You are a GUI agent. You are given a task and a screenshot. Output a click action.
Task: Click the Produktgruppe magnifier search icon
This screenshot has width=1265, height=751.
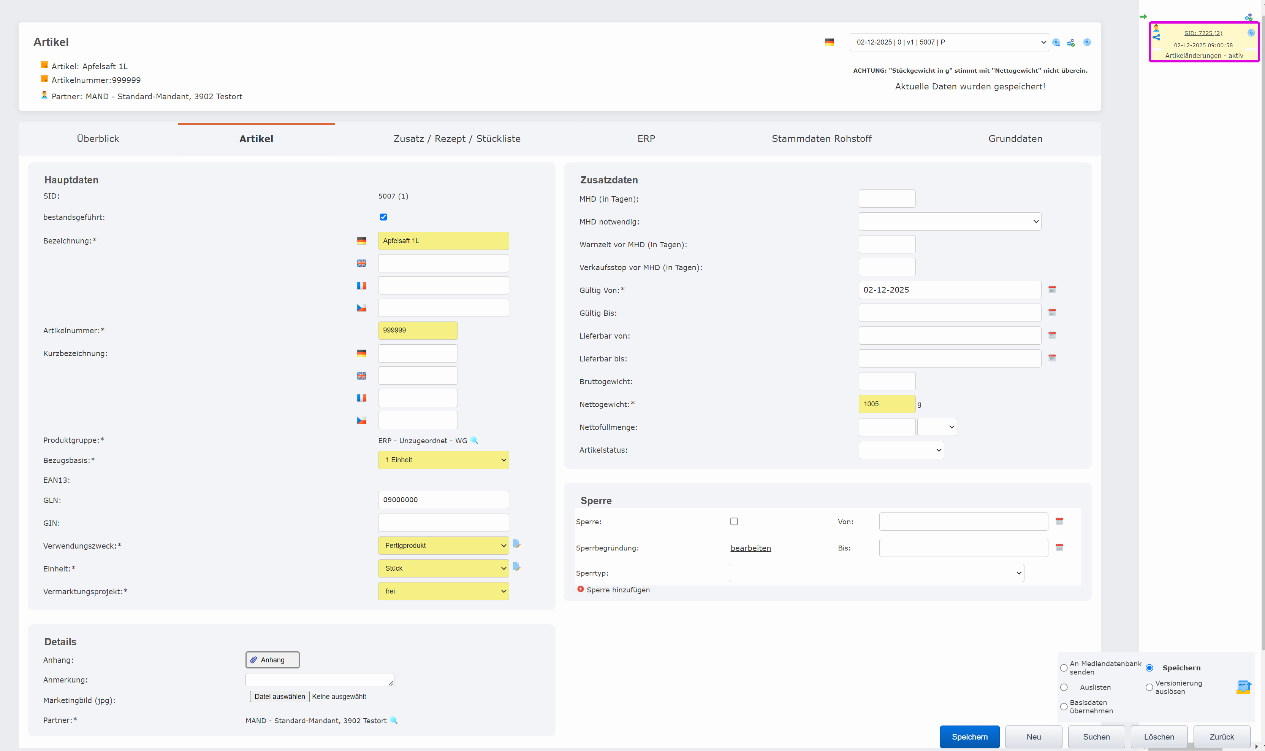475,440
